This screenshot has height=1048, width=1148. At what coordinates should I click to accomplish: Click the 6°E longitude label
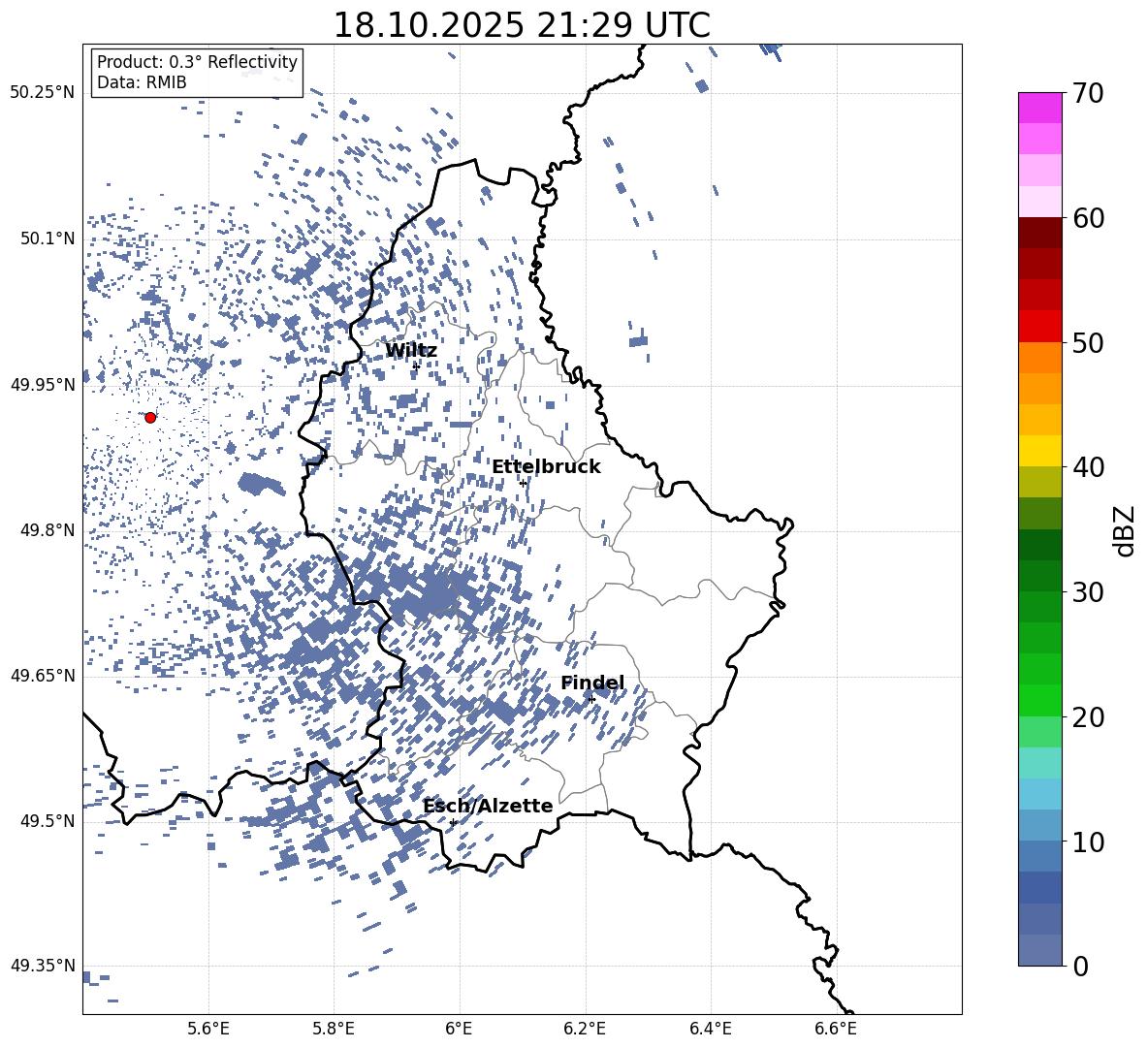click(459, 1029)
